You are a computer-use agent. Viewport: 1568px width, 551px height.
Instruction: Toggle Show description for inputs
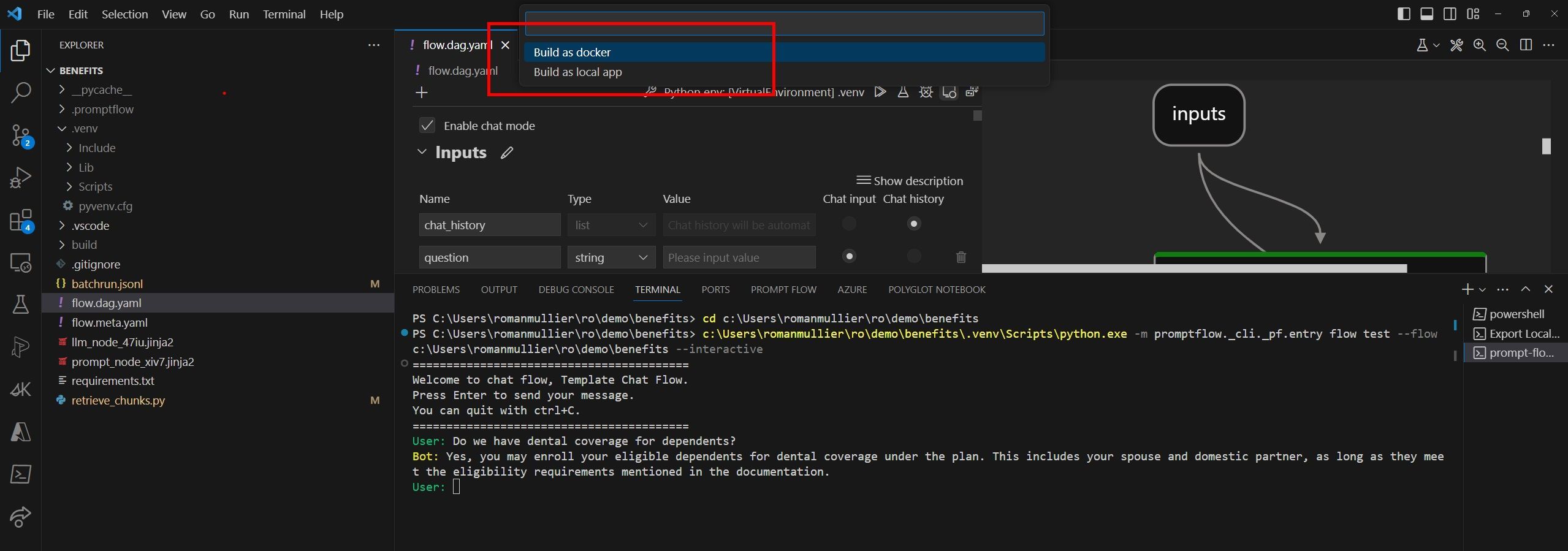tap(910, 181)
